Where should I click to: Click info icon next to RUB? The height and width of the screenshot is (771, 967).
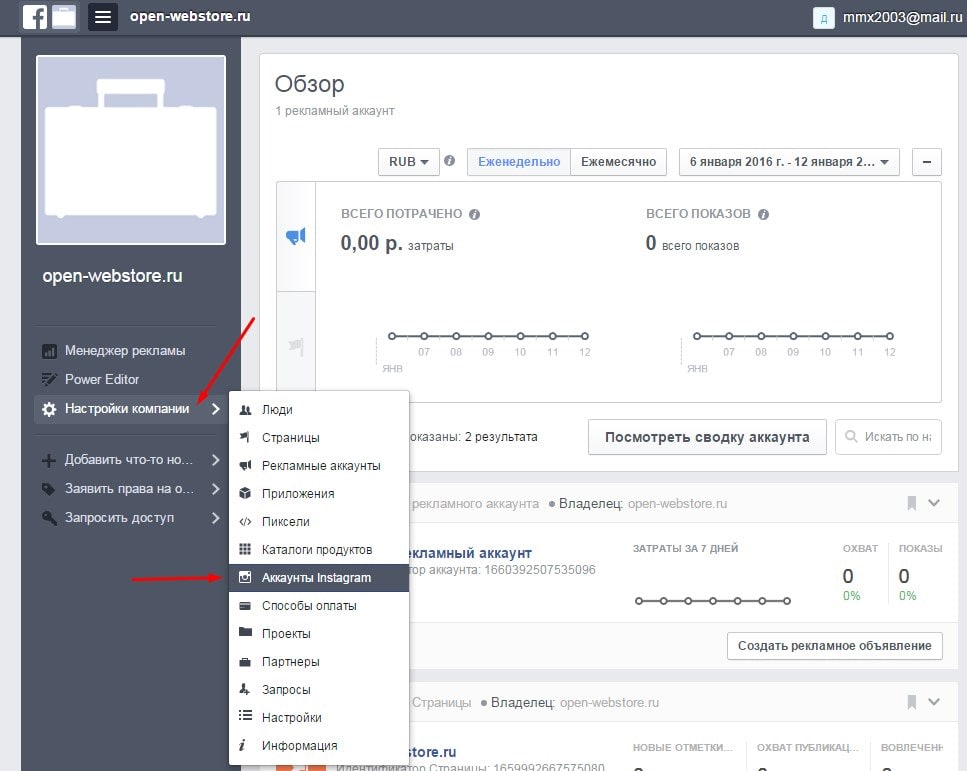(x=450, y=160)
